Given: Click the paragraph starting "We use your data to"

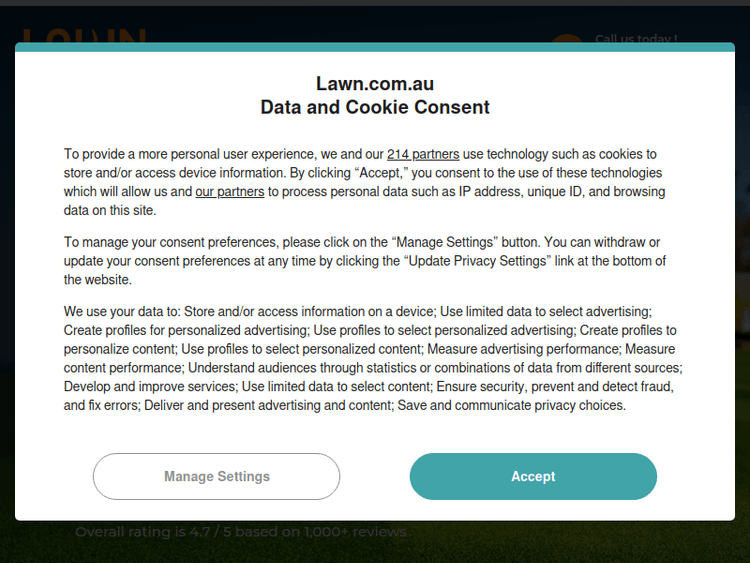Looking at the screenshot, I should click(x=370, y=359).
